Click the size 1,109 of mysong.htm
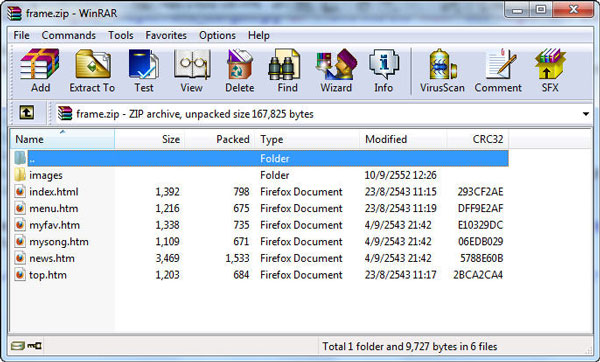 (x=167, y=242)
